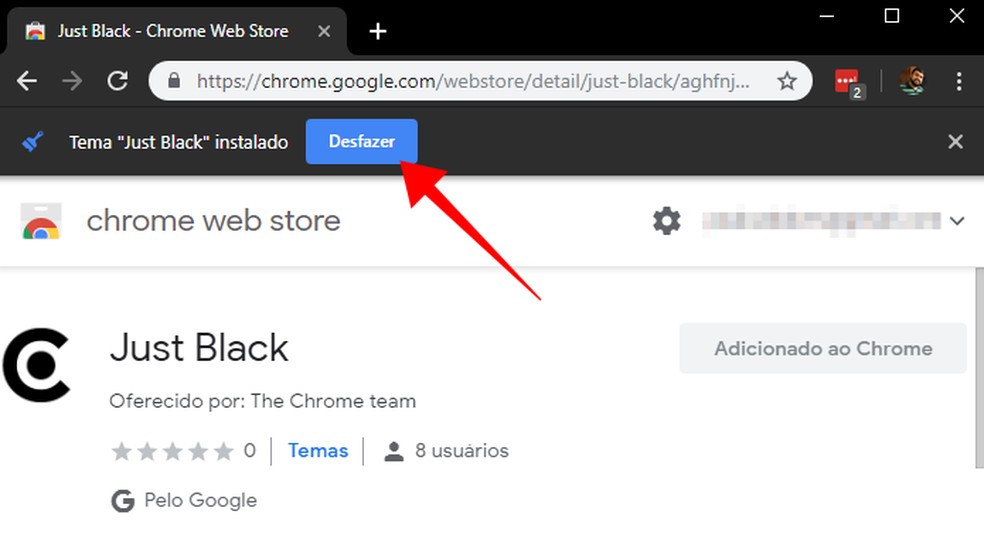Click the Adicionado ao Chrome button
Viewport: 984px width, 552px height.
pyautogui.click(x=822, y=349)
